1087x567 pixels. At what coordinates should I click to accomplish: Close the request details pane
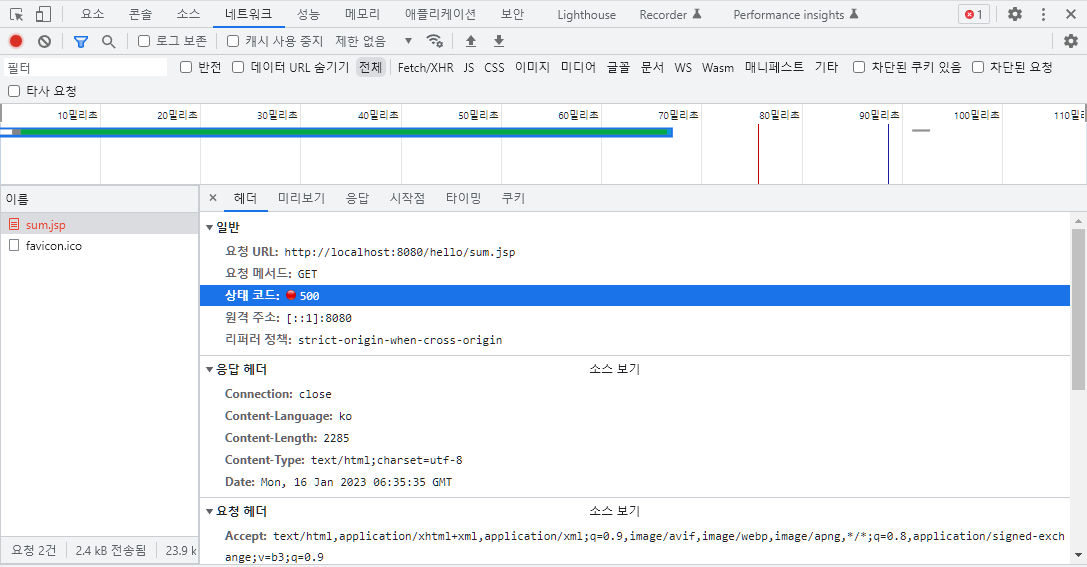coord(213,198)
